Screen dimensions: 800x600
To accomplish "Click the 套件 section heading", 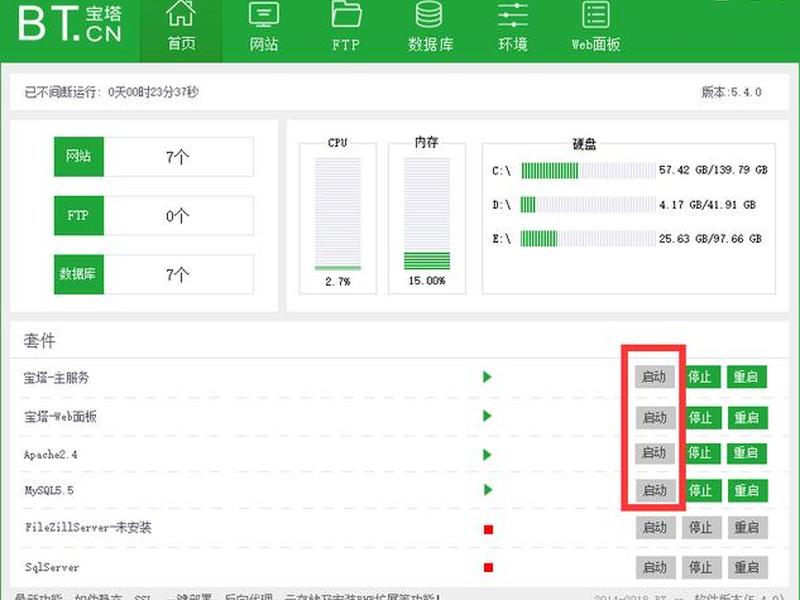I will tap(39, 340).
